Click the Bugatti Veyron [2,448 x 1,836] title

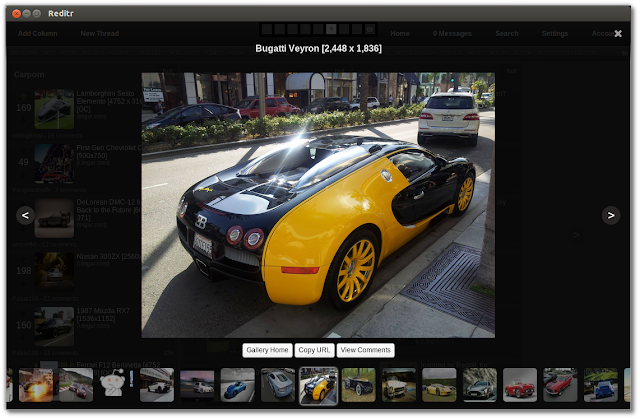[318, 49]
